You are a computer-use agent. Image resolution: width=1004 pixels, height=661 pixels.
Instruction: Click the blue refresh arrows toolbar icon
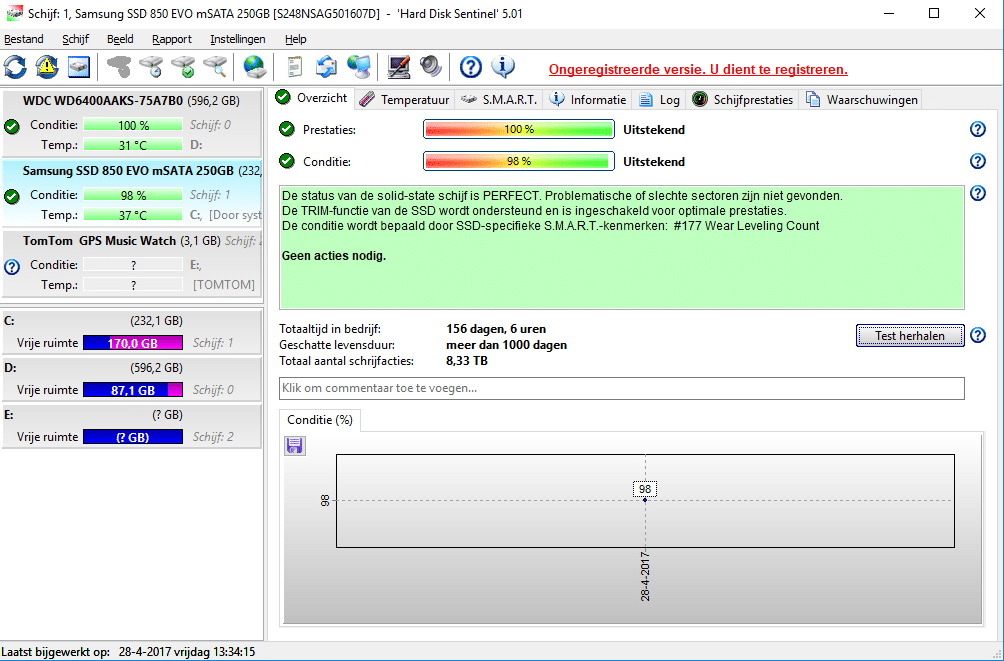click(15, 67)
